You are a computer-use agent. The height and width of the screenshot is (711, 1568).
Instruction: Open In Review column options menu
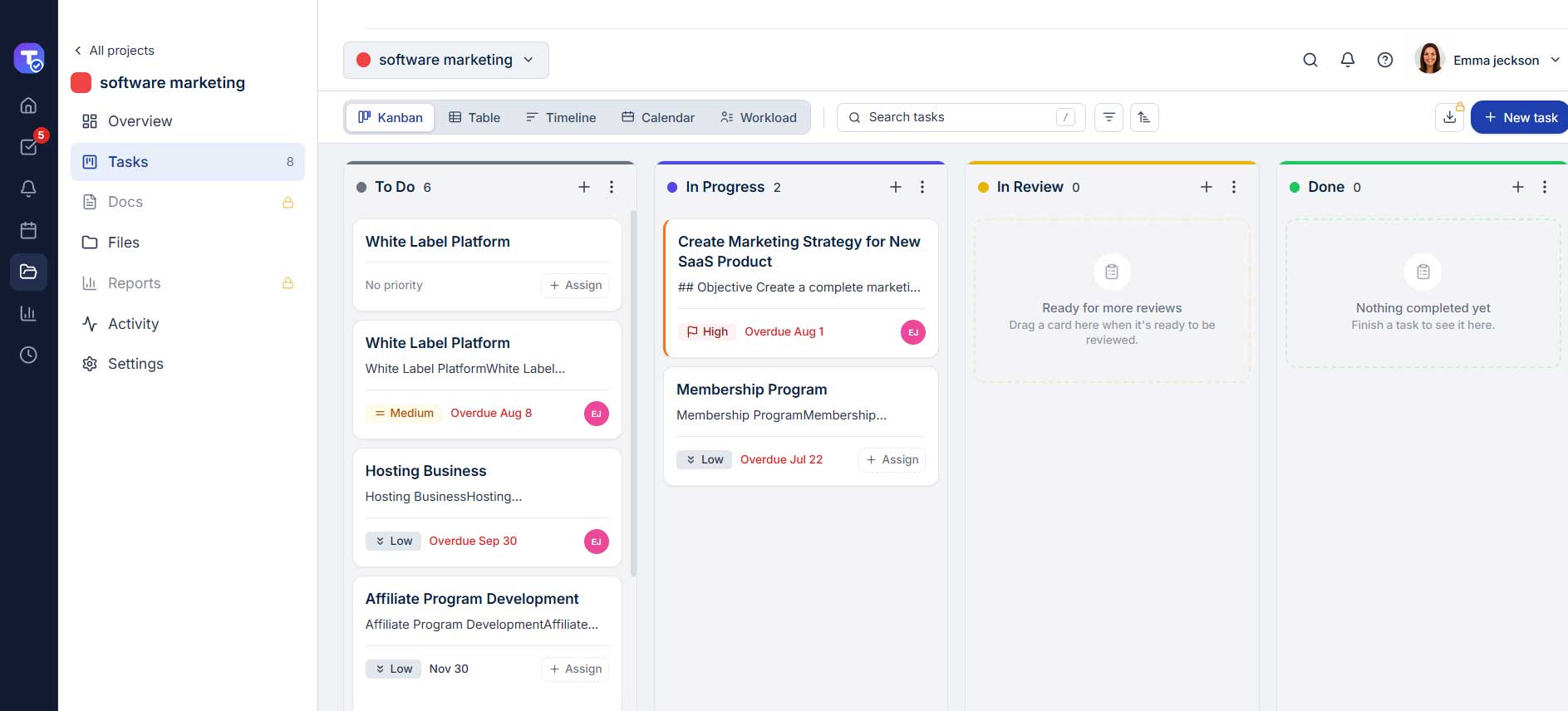tap(1234, 187)
